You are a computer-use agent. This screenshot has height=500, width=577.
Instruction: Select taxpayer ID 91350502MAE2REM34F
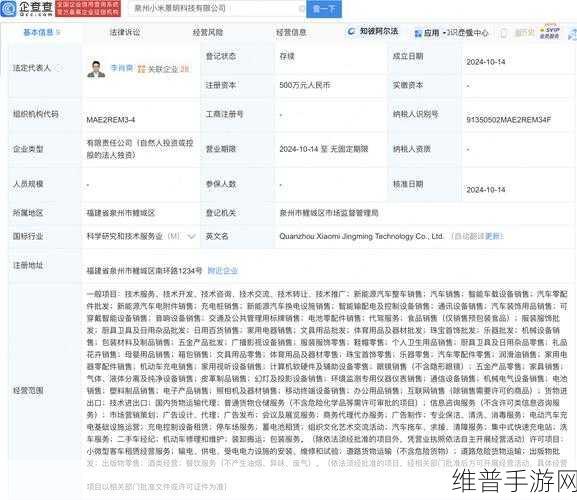click(509, 120)
